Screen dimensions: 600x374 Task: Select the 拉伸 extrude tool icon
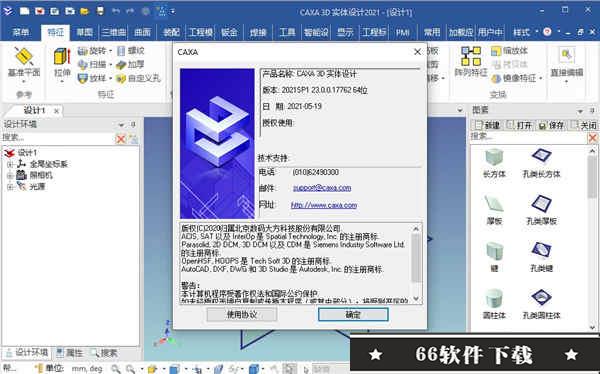(x=62, y=57)
